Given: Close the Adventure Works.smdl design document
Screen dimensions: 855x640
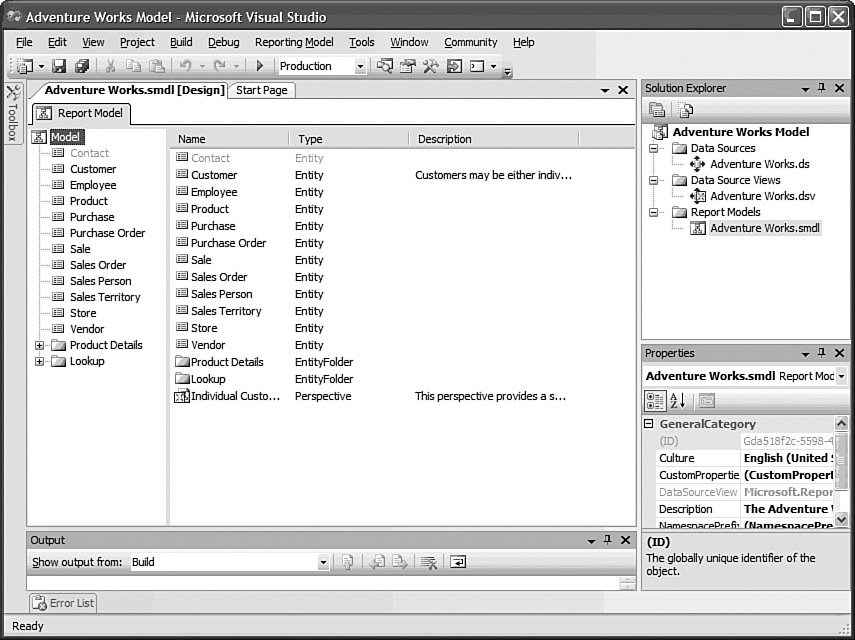Looking at the screenshot, I should [x=623, y=90].
